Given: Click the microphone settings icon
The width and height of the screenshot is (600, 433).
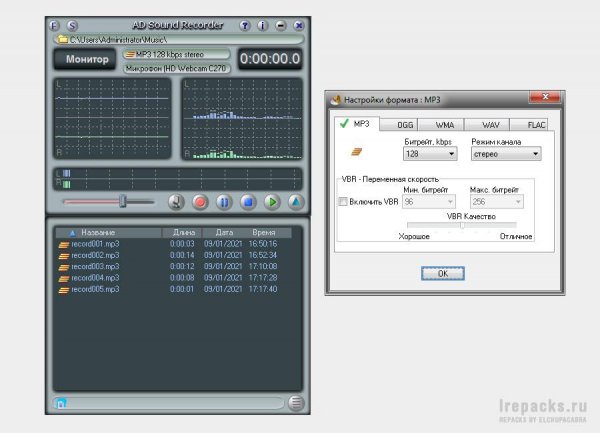Looking at the screenshot, I should [x=176, y=202].
